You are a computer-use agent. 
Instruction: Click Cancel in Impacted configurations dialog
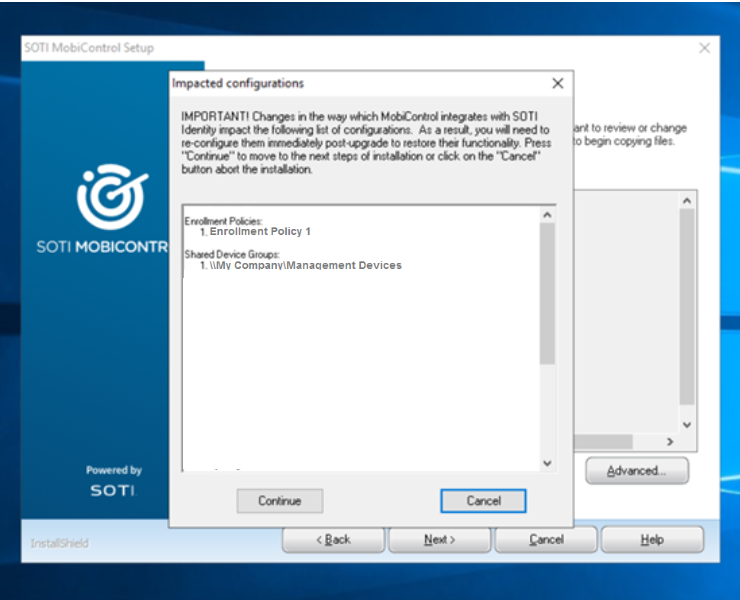[x=482, y=501]
